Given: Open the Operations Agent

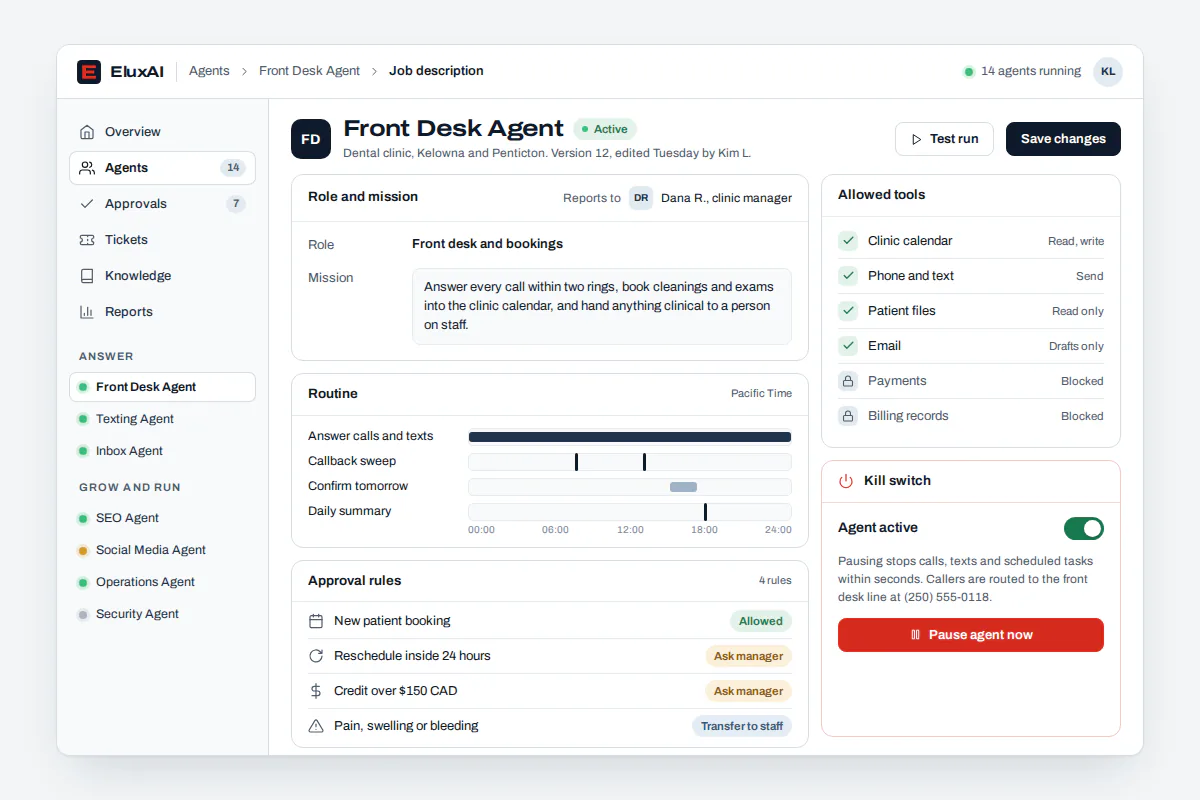Looking at the screenshot, I should coord(162,582).
